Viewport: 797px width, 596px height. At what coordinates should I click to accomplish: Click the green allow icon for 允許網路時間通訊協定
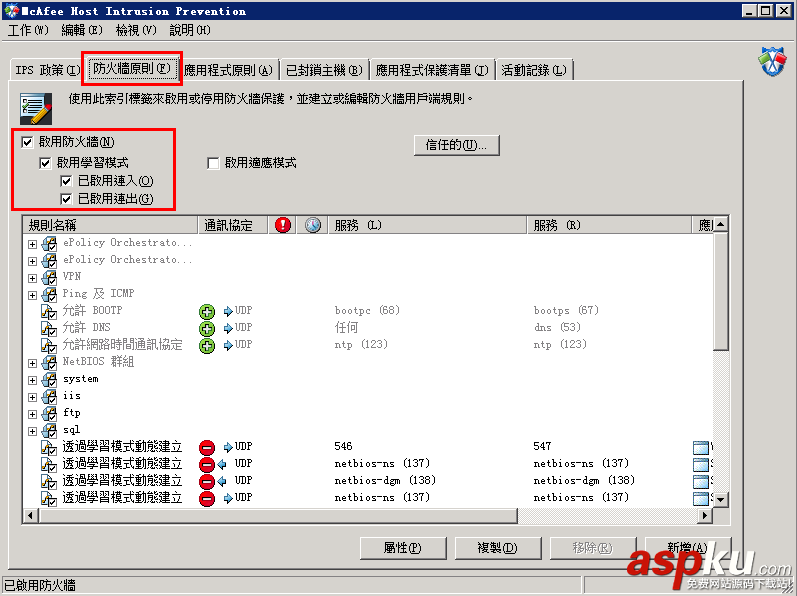(x=206, y=346)
